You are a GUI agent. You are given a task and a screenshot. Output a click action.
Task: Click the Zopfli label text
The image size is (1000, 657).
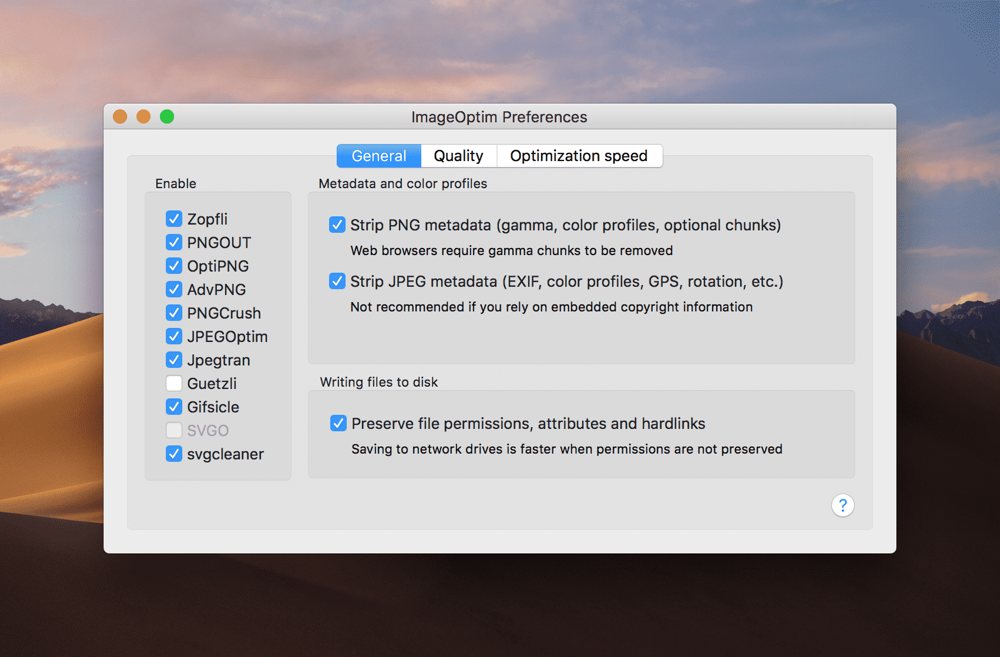(207, 219)
